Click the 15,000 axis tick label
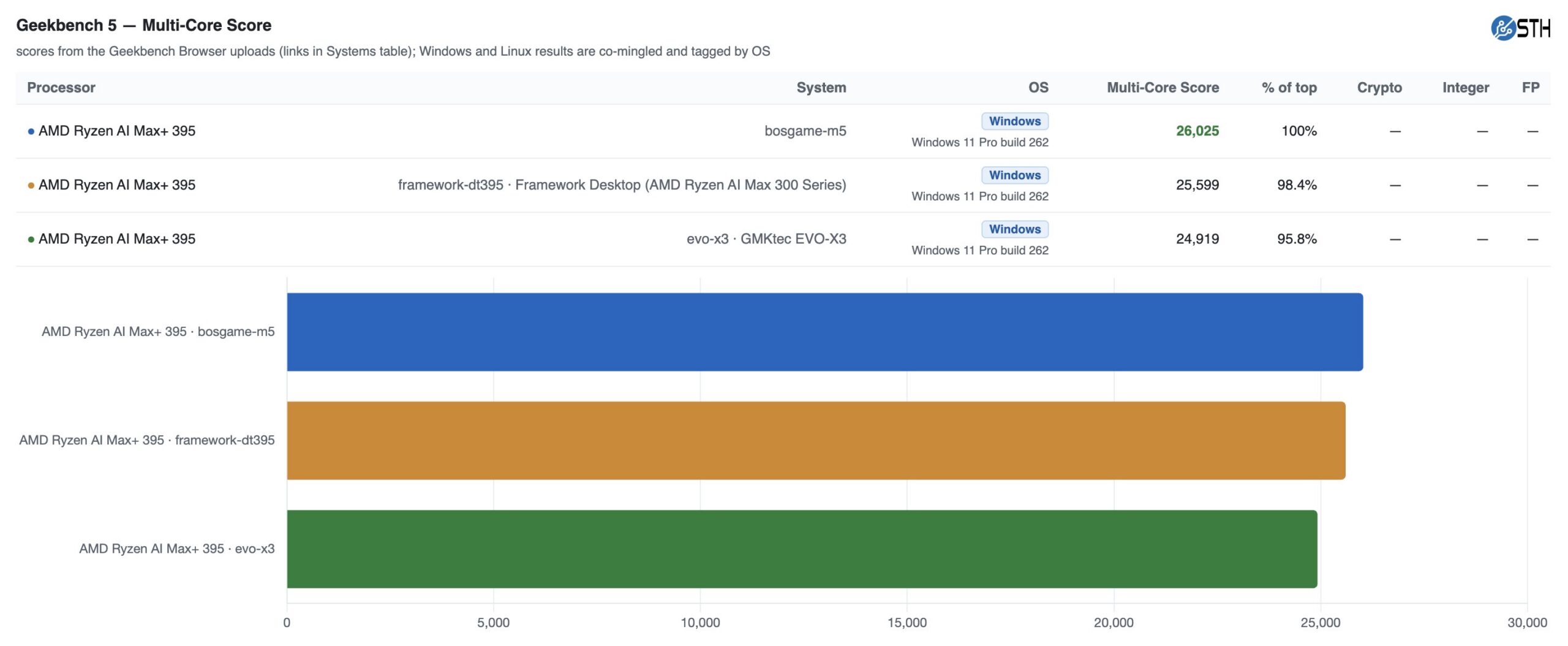 pyautogui.click(x=907, y=623)
